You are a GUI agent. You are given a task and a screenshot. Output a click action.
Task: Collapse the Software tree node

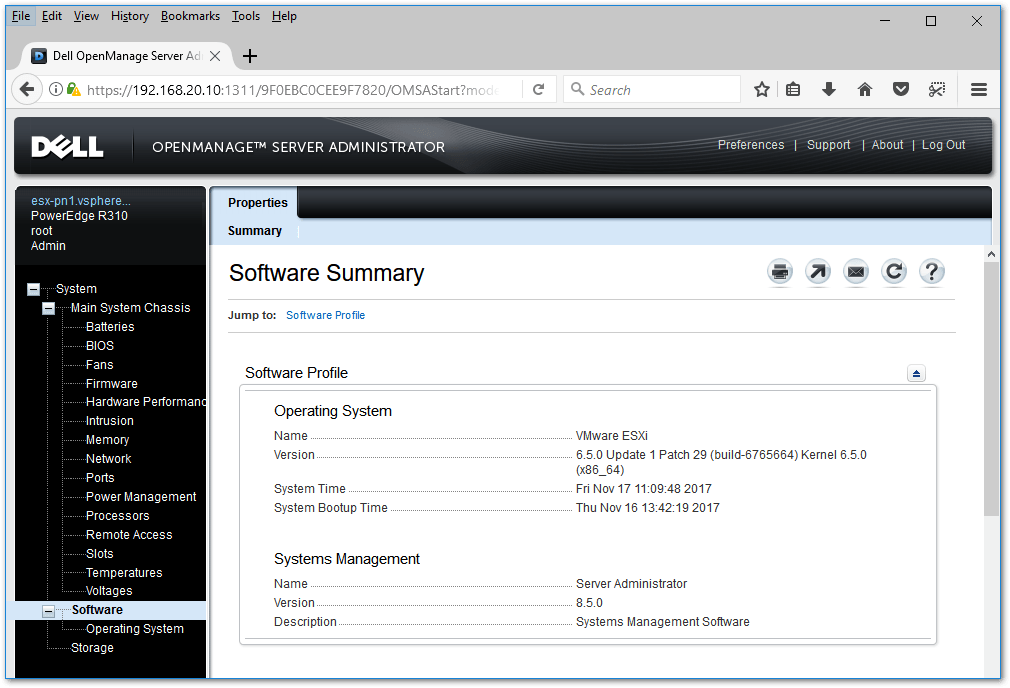pos(48,611)
